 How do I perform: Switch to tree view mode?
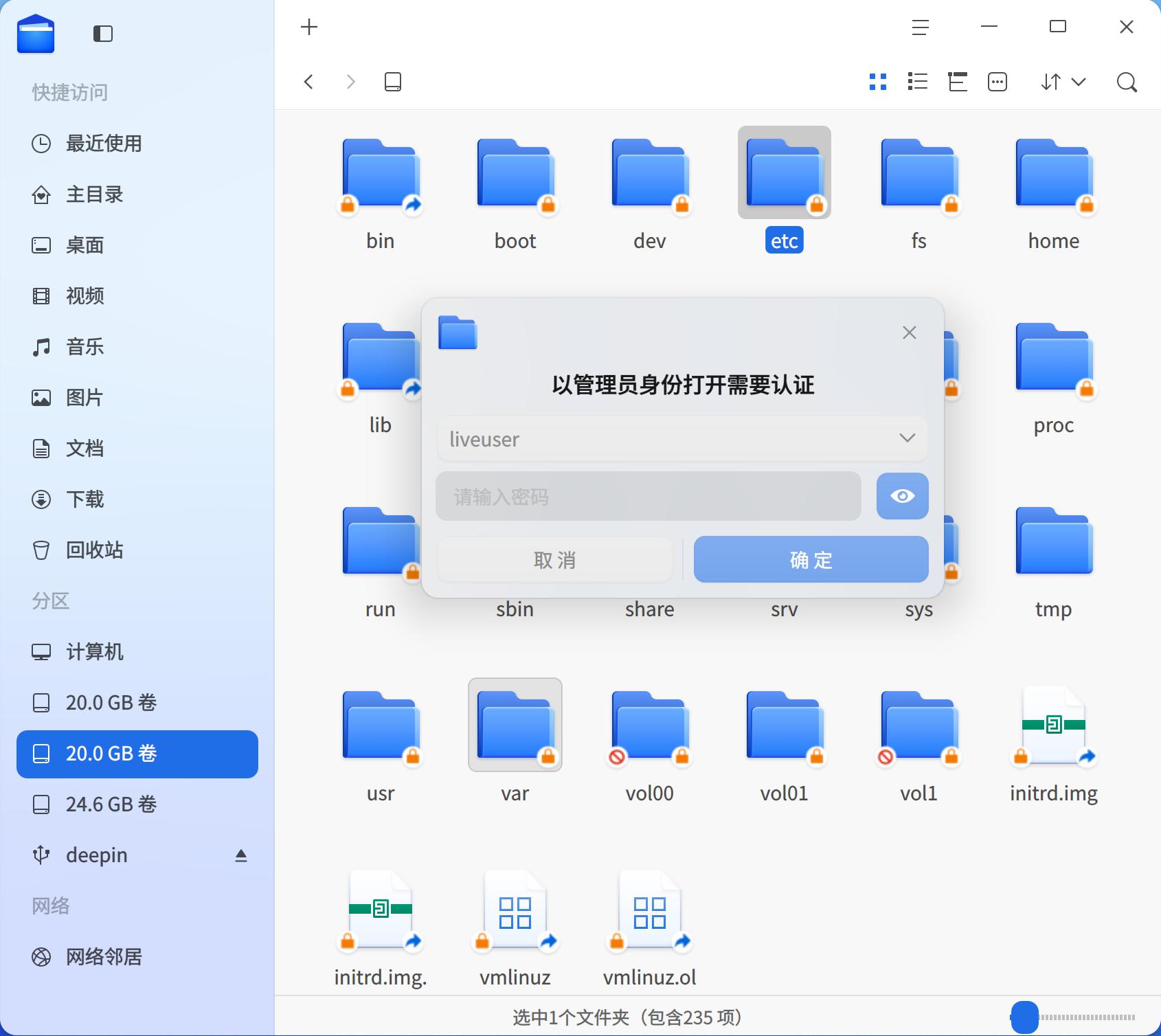pyautogui.click(x=958, y=82)
